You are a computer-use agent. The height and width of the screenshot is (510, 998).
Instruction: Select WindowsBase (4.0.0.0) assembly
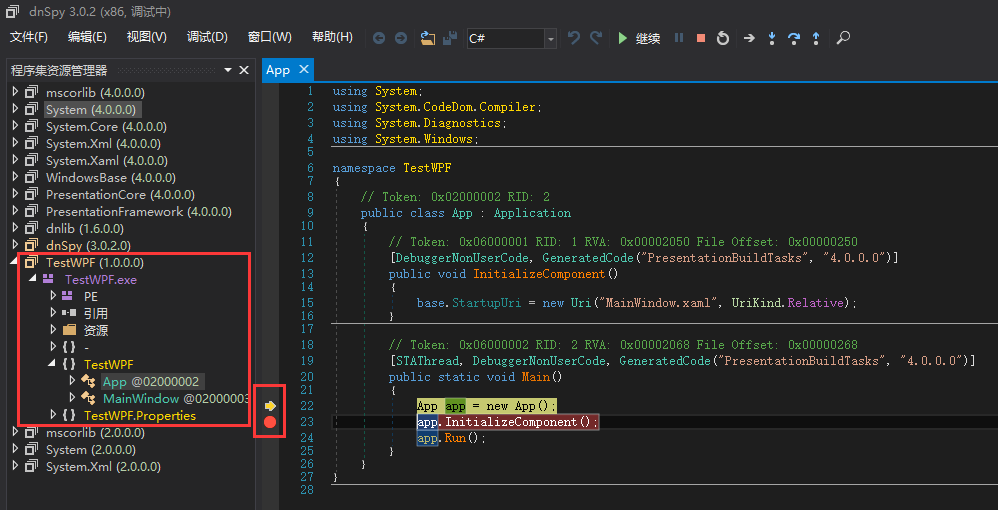point(110,178)
